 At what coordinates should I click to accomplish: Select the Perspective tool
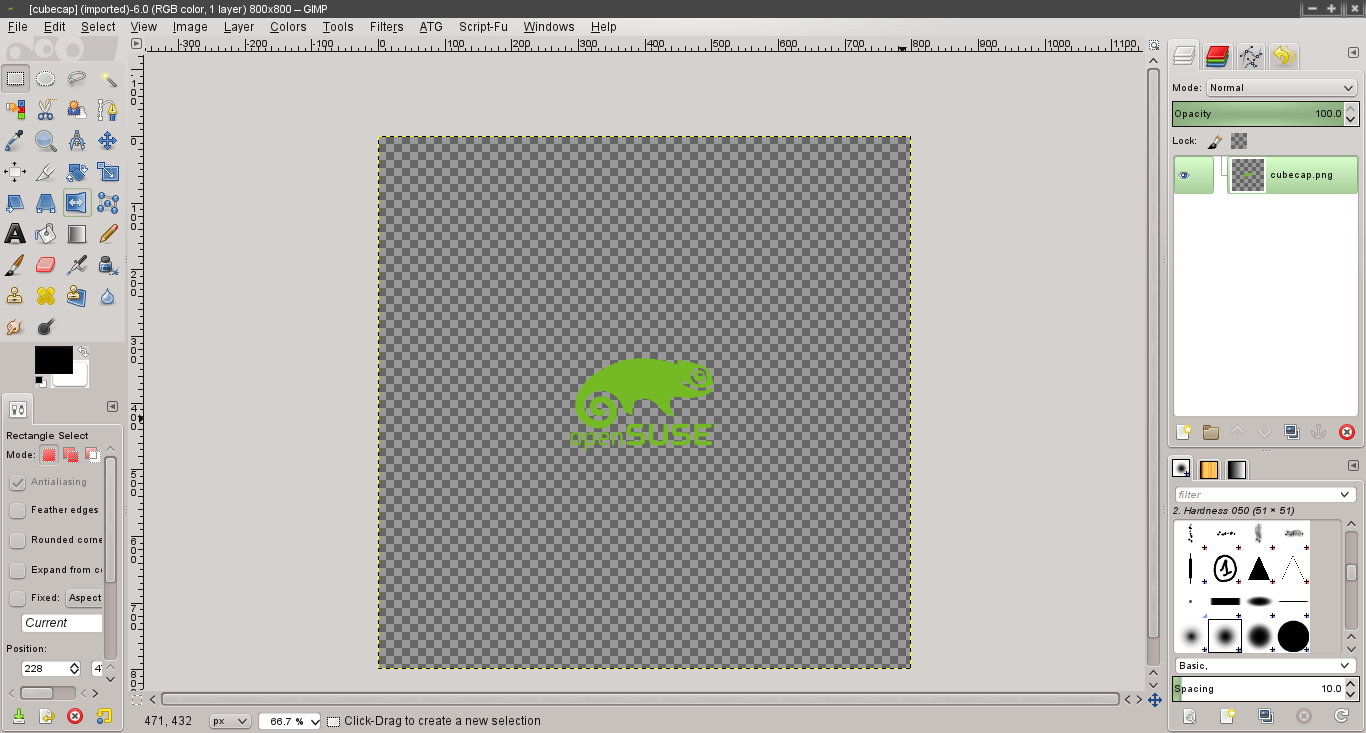click(x=46, y=203)
